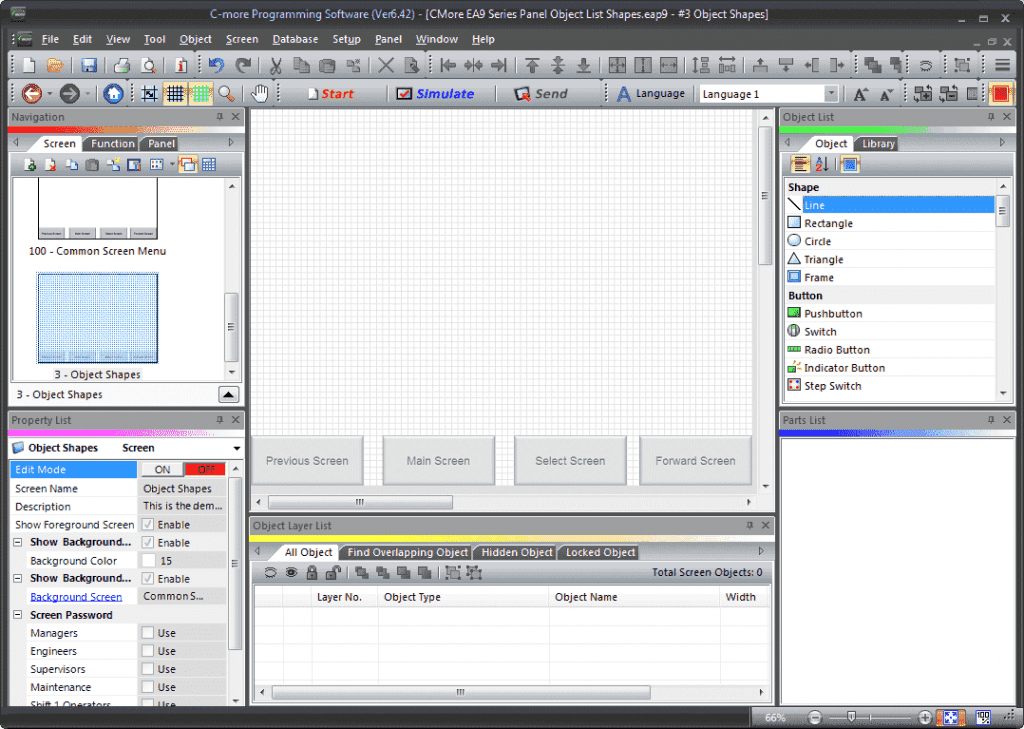Screen dimensions: 1024x729
Task: Adjust the zoom slider in the status bar
Action: [852, 717]
